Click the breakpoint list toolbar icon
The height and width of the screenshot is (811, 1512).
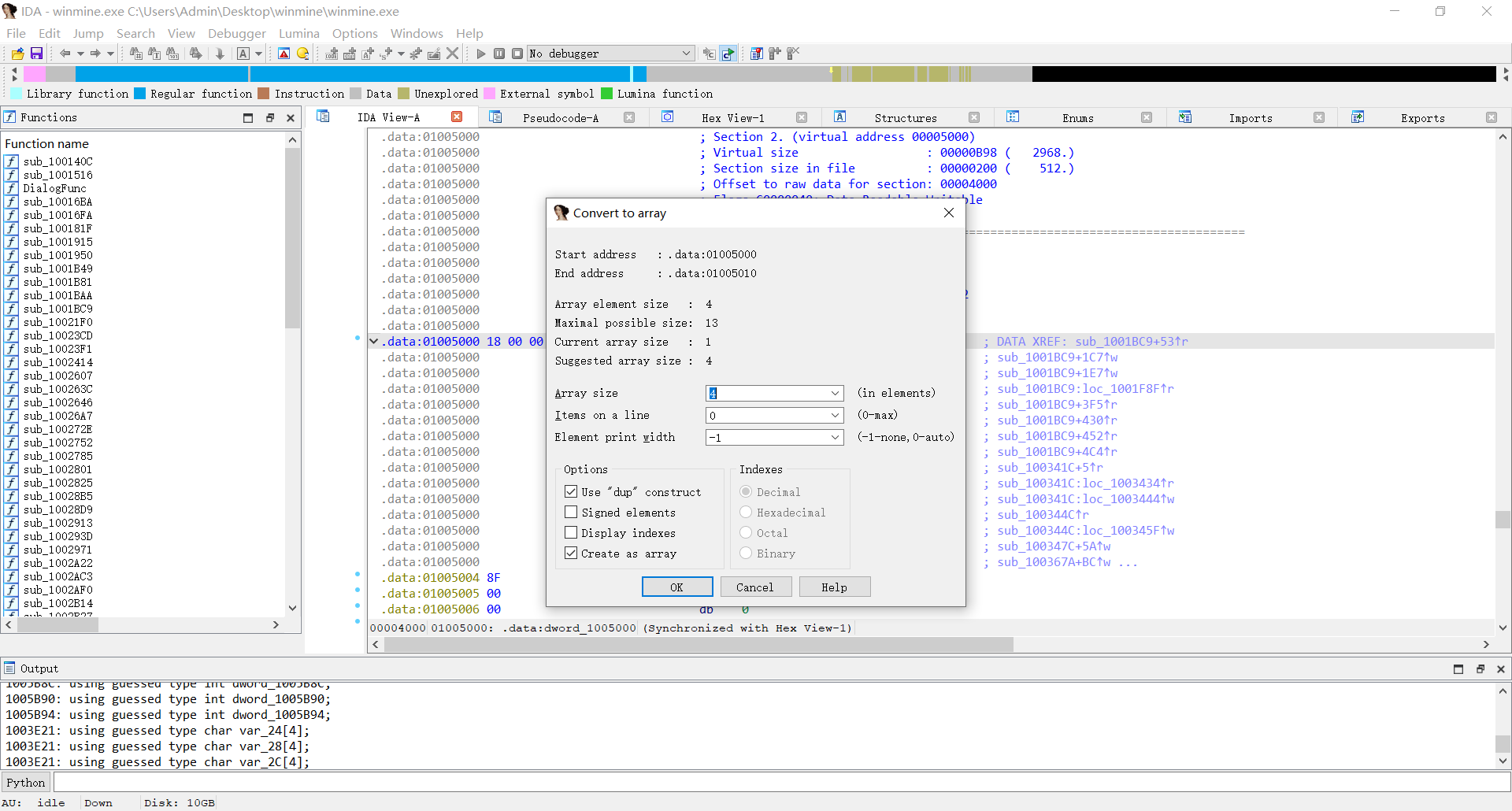coord(756,54)
